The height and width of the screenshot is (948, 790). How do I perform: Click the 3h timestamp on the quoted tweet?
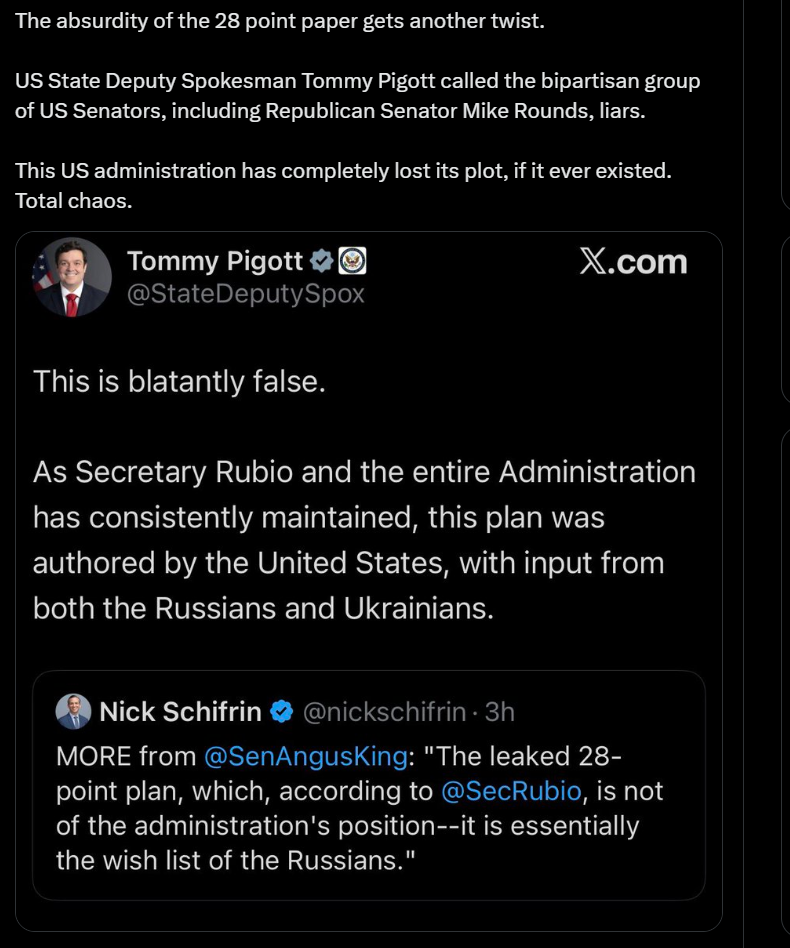[499, 712]
